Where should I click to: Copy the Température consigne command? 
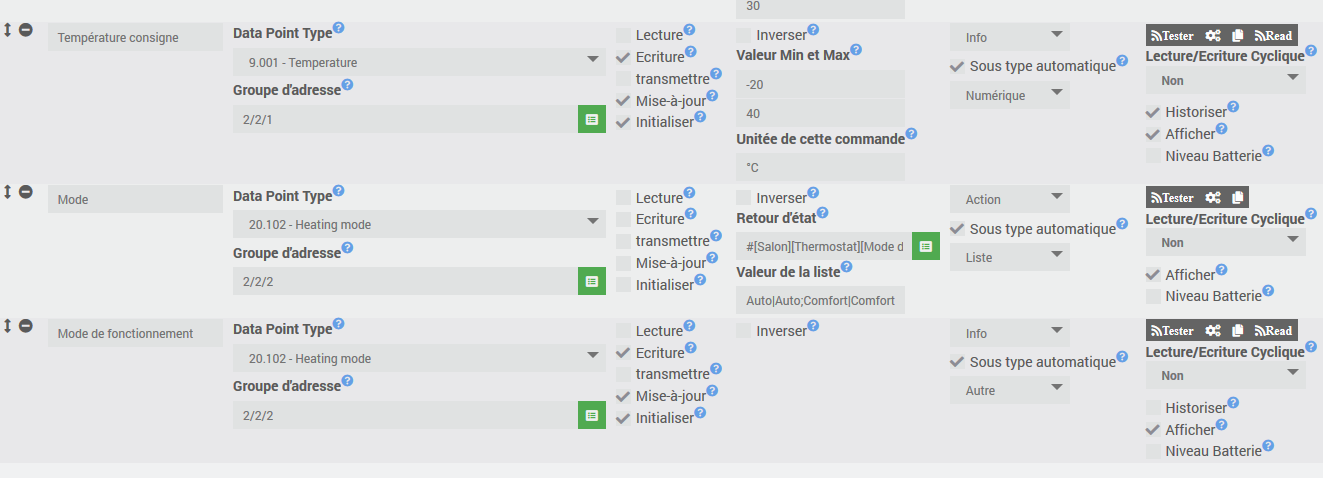coord(1238,35)
